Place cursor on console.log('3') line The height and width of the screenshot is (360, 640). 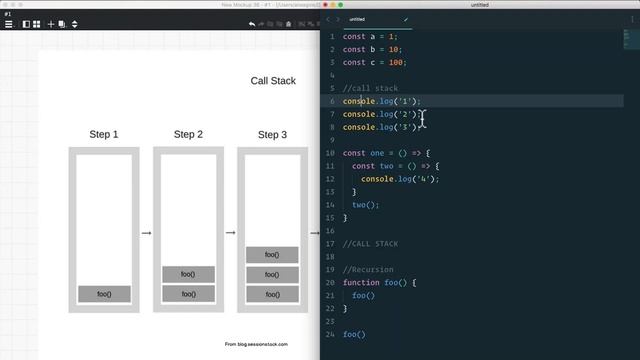(x=381, y=127)
